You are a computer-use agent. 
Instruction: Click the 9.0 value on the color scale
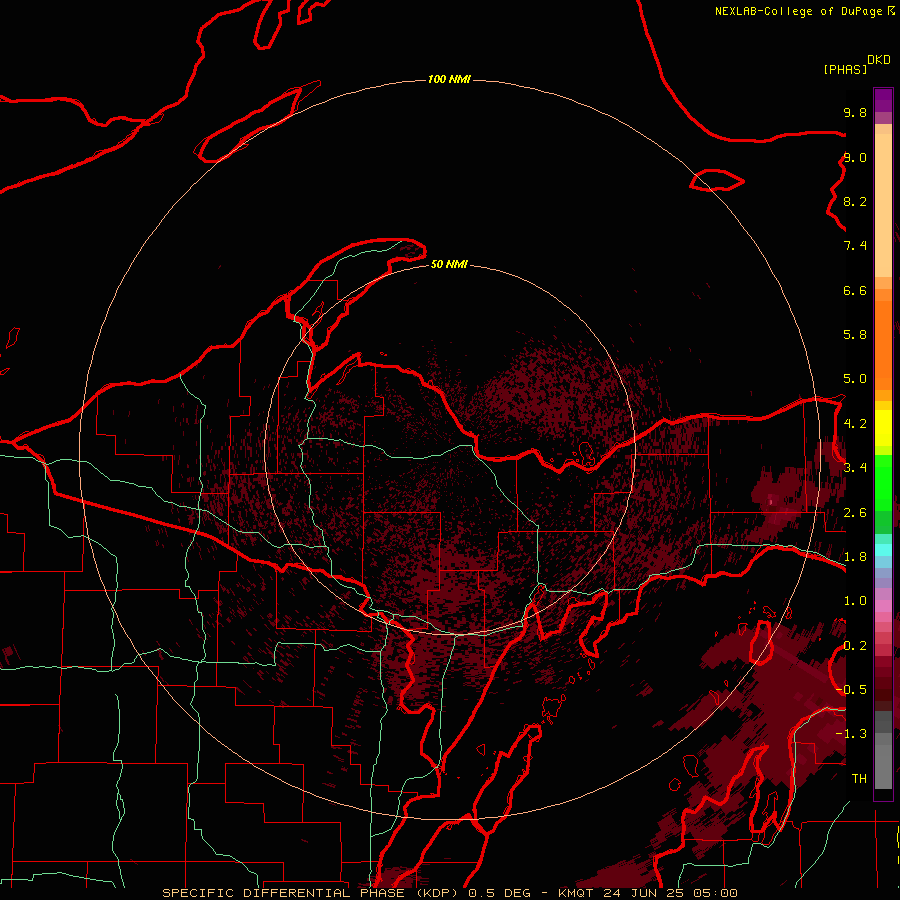tap(855, 157)
